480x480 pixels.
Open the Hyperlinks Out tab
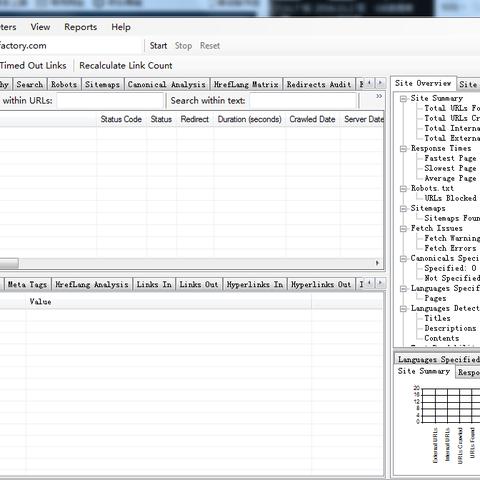321,285
